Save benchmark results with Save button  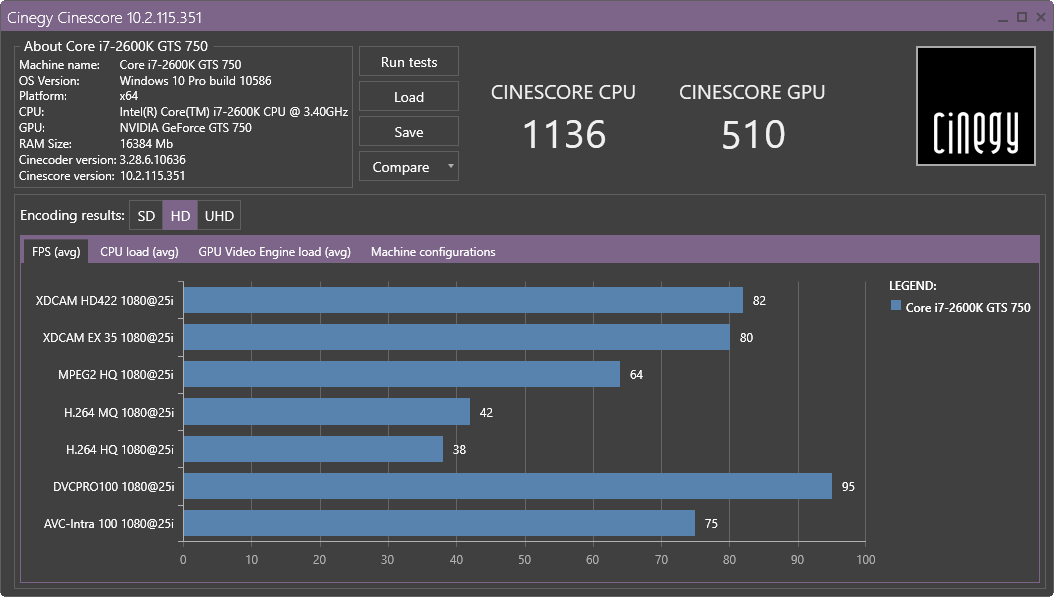(409, 131)
